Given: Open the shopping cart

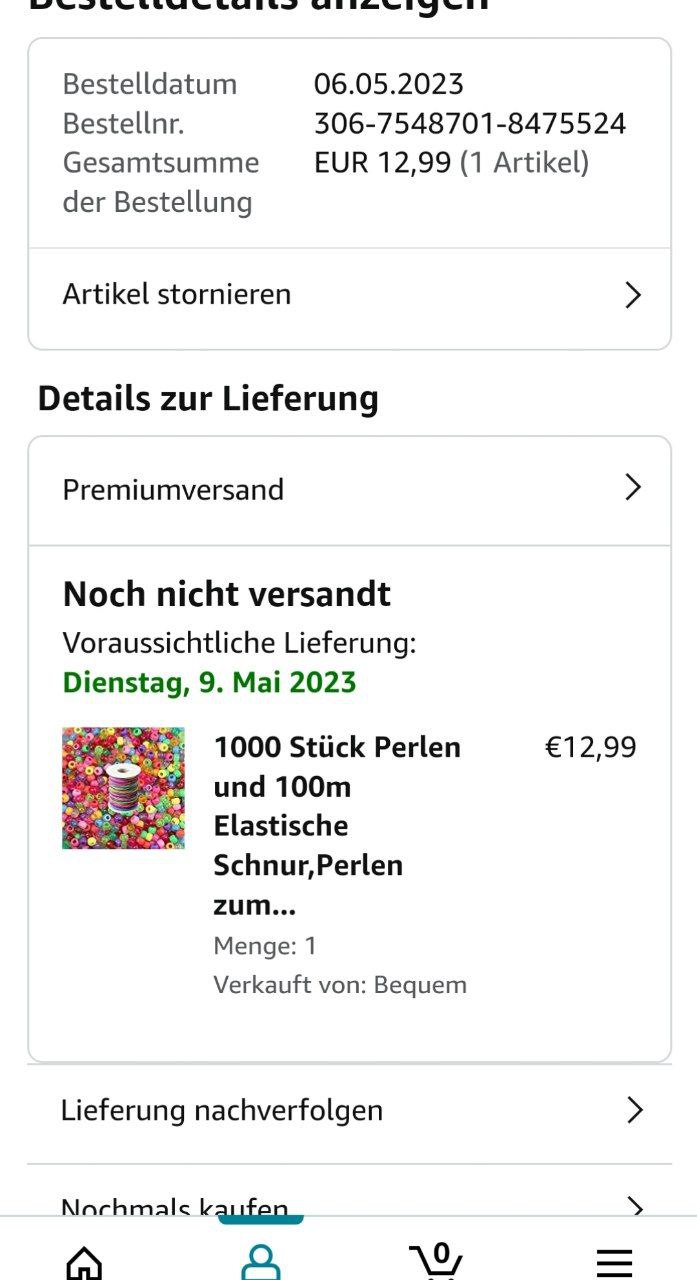Looking at the screenshot, I should coord(437,1260).
